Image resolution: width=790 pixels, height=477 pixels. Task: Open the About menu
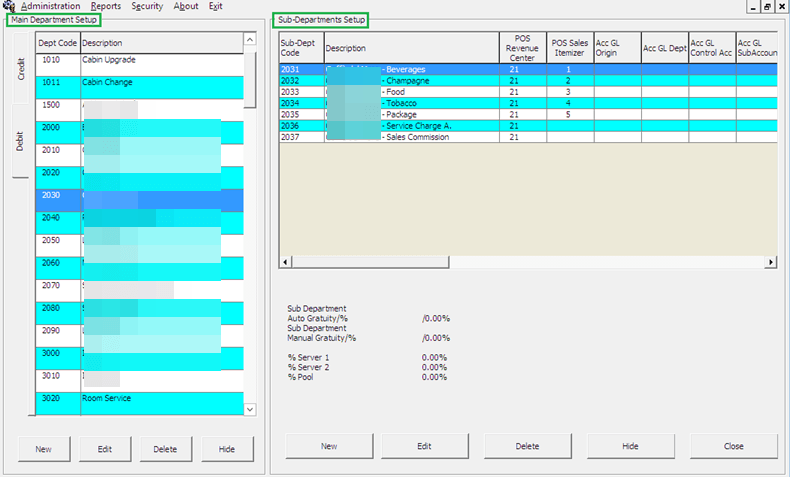coord(186,6)
